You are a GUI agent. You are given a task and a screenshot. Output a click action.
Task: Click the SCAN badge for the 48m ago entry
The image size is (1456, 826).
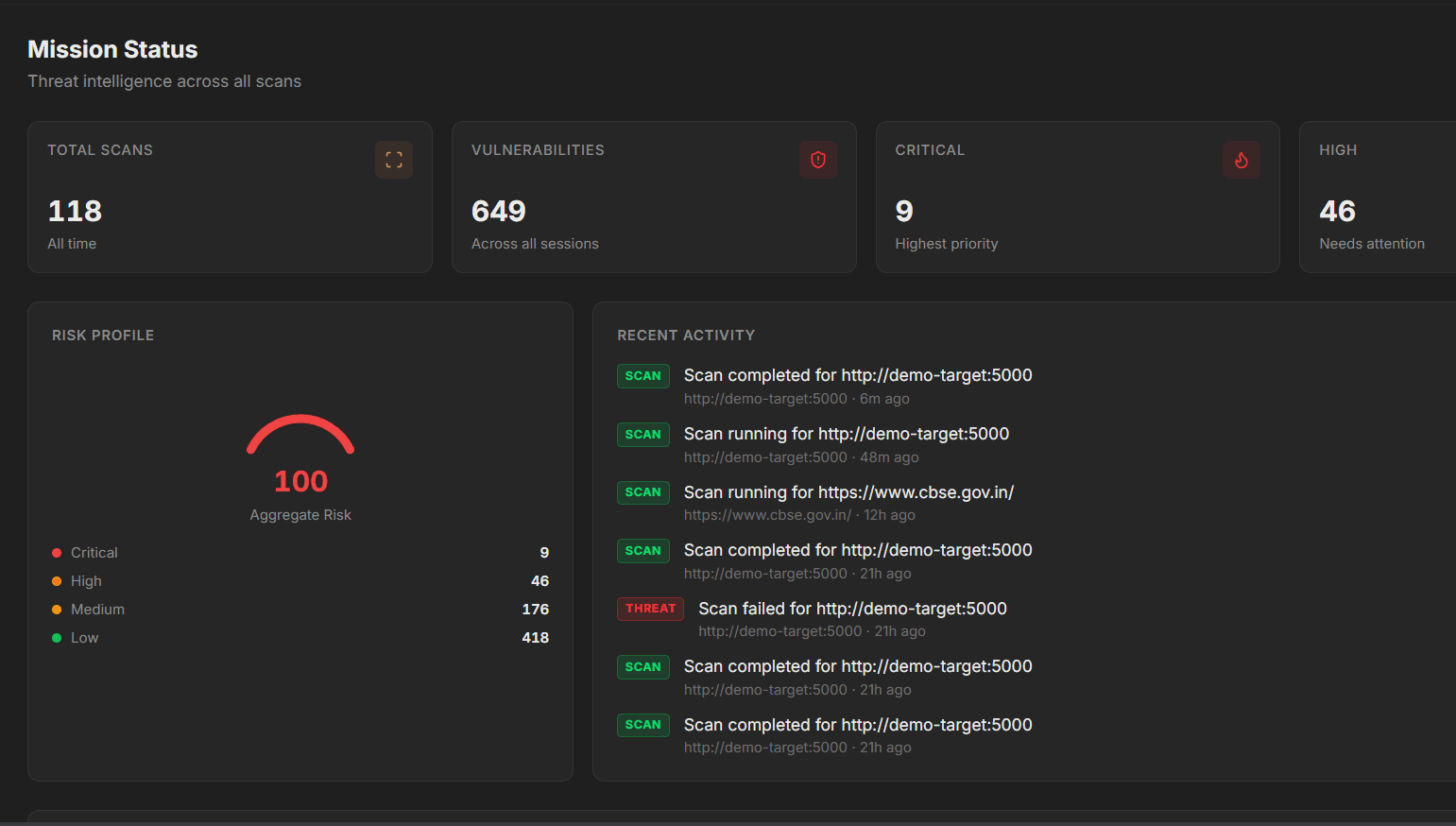[643, 435]
